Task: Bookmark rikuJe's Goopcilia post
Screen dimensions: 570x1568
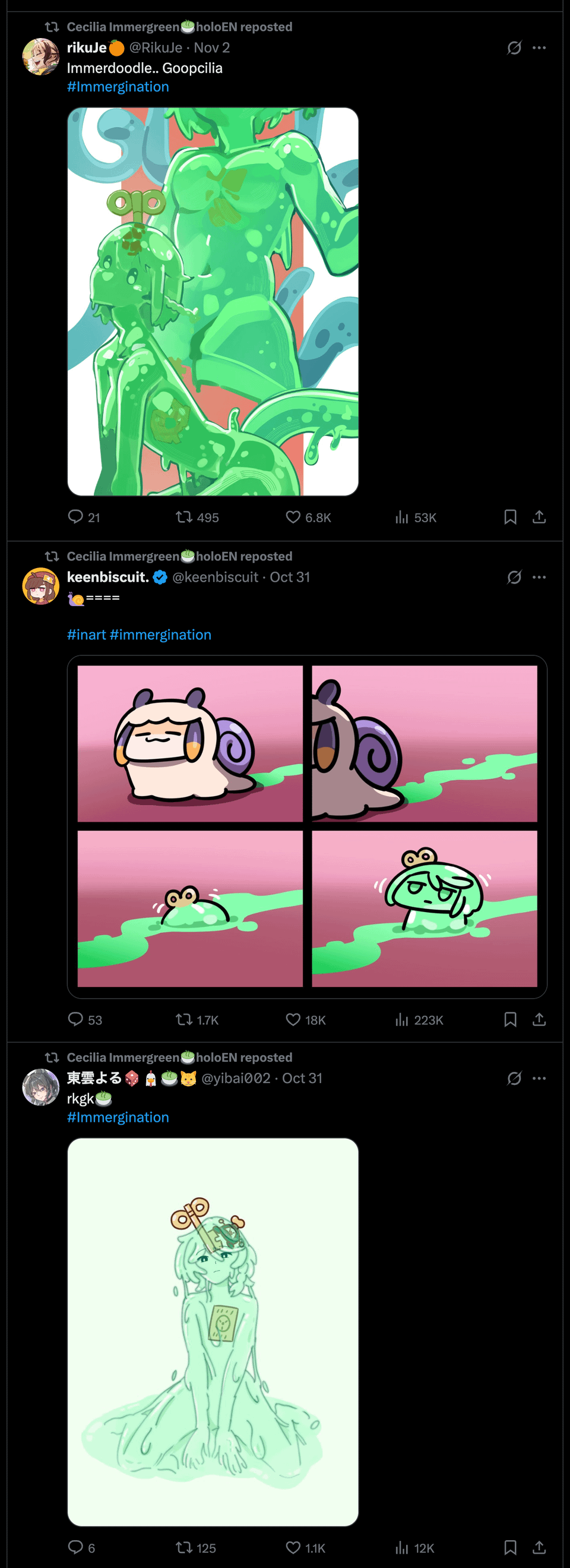Action: point(511,517)
